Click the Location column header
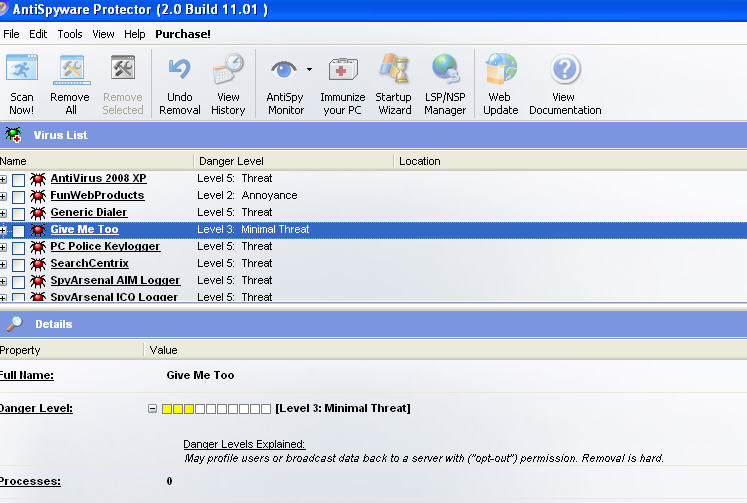Screen dimensions: 747x503 (x=570, y=161)
